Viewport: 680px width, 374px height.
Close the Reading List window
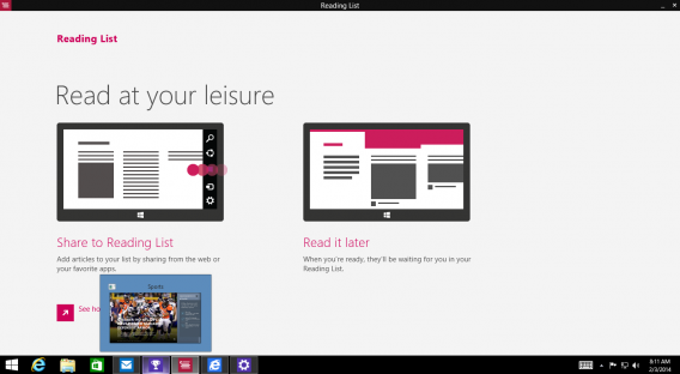click(674, 5)
